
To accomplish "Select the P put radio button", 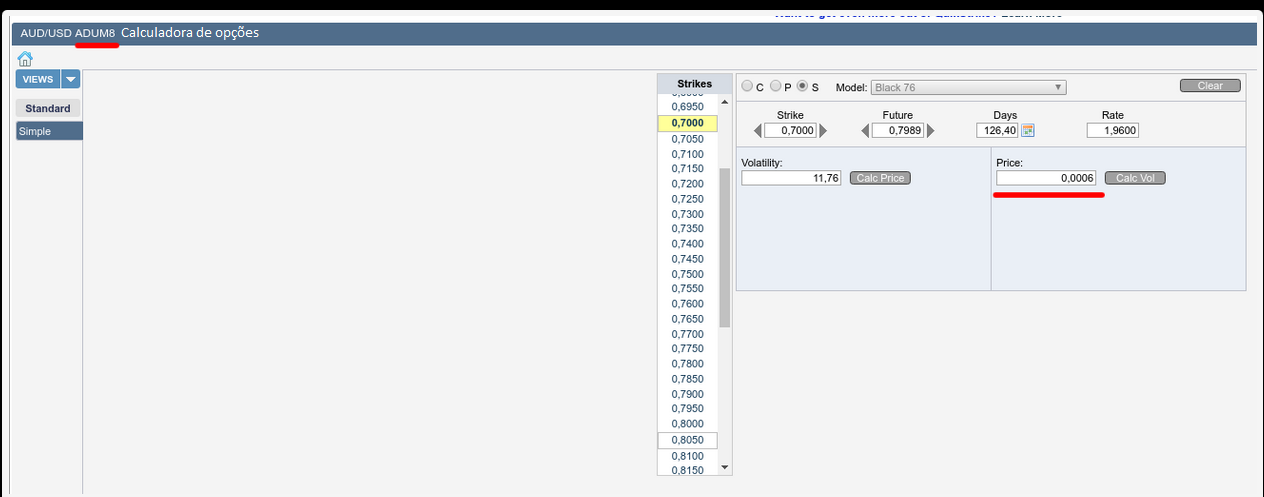I will tap(775, 87).
